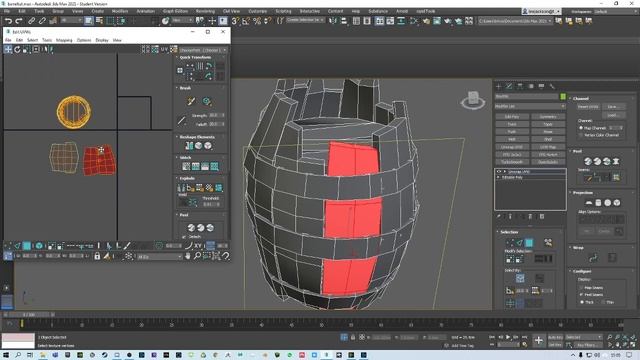Click Straighten Selection icon under Reshape Elements
The image size is (640, 360).
click(x=189, y=146)
